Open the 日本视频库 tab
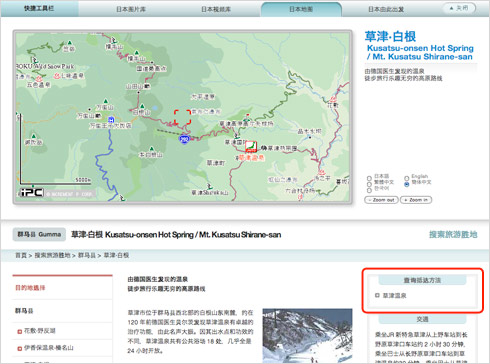 216,9
